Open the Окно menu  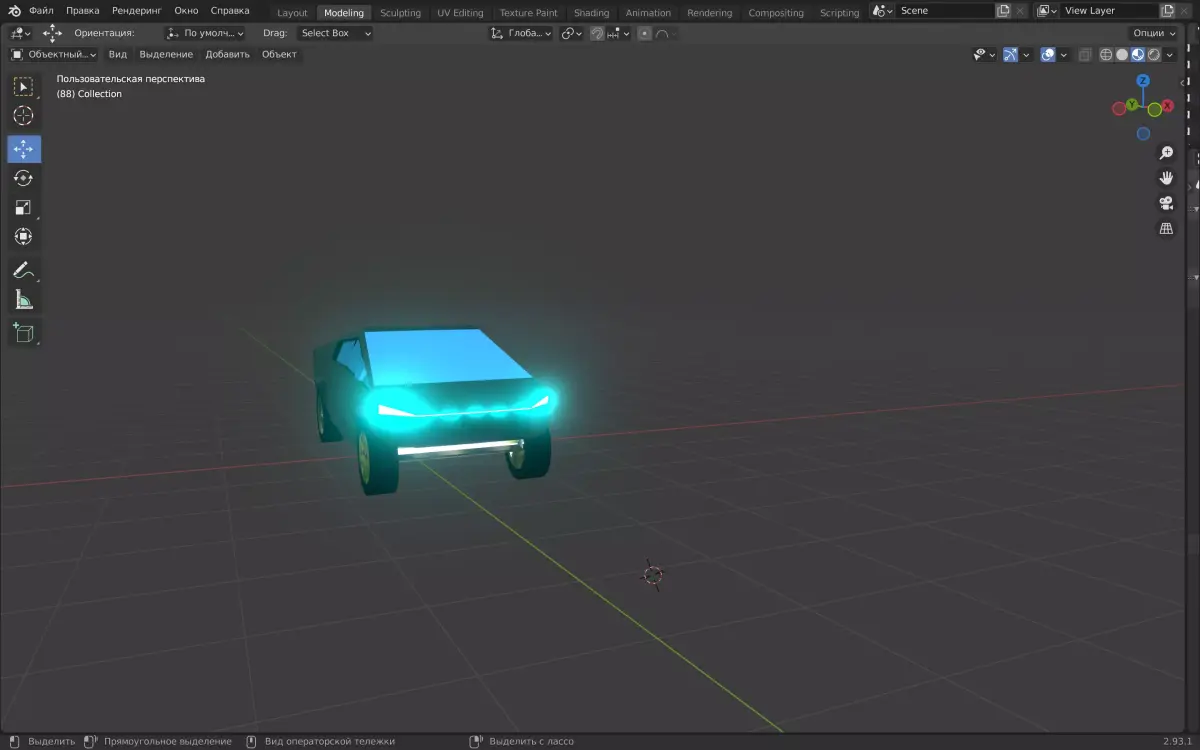tap(186, 11)
